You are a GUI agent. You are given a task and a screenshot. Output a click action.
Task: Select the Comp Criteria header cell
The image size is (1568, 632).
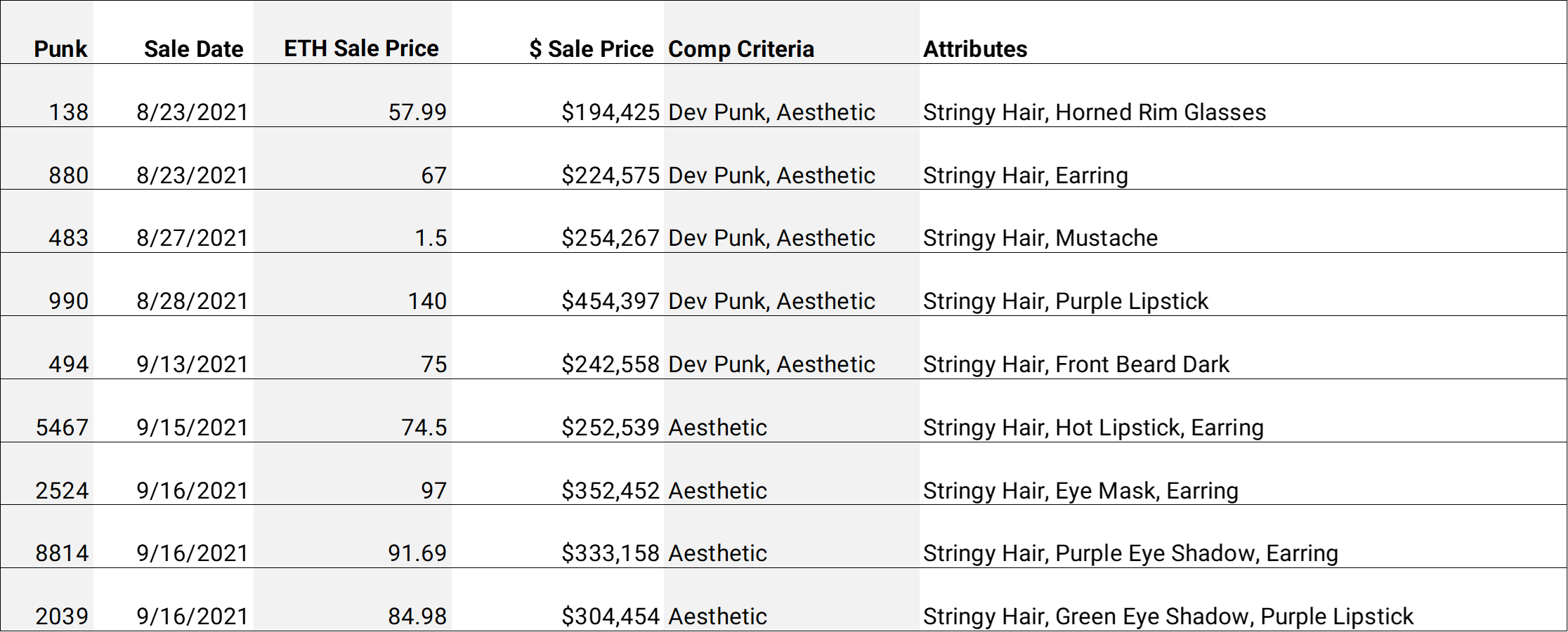pyautogui.click(x=791, y=32)
